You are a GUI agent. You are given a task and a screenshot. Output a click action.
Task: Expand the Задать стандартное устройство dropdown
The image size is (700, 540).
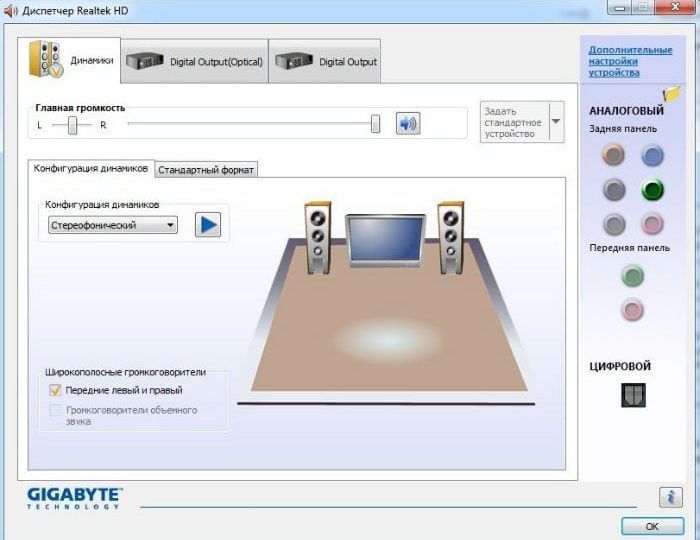(x=556, y=122)
